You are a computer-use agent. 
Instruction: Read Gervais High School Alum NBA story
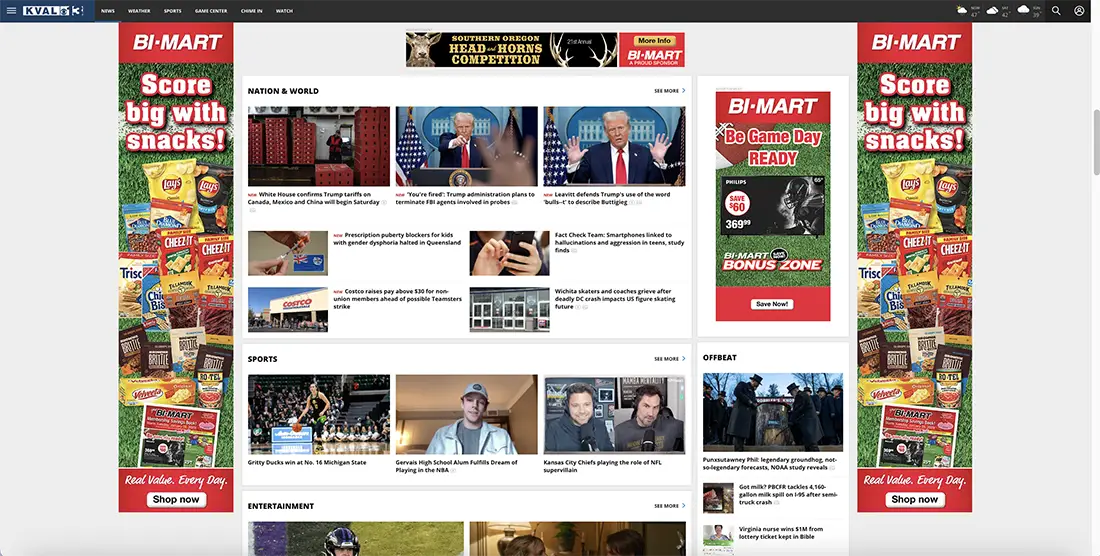[x=457, y=466]
